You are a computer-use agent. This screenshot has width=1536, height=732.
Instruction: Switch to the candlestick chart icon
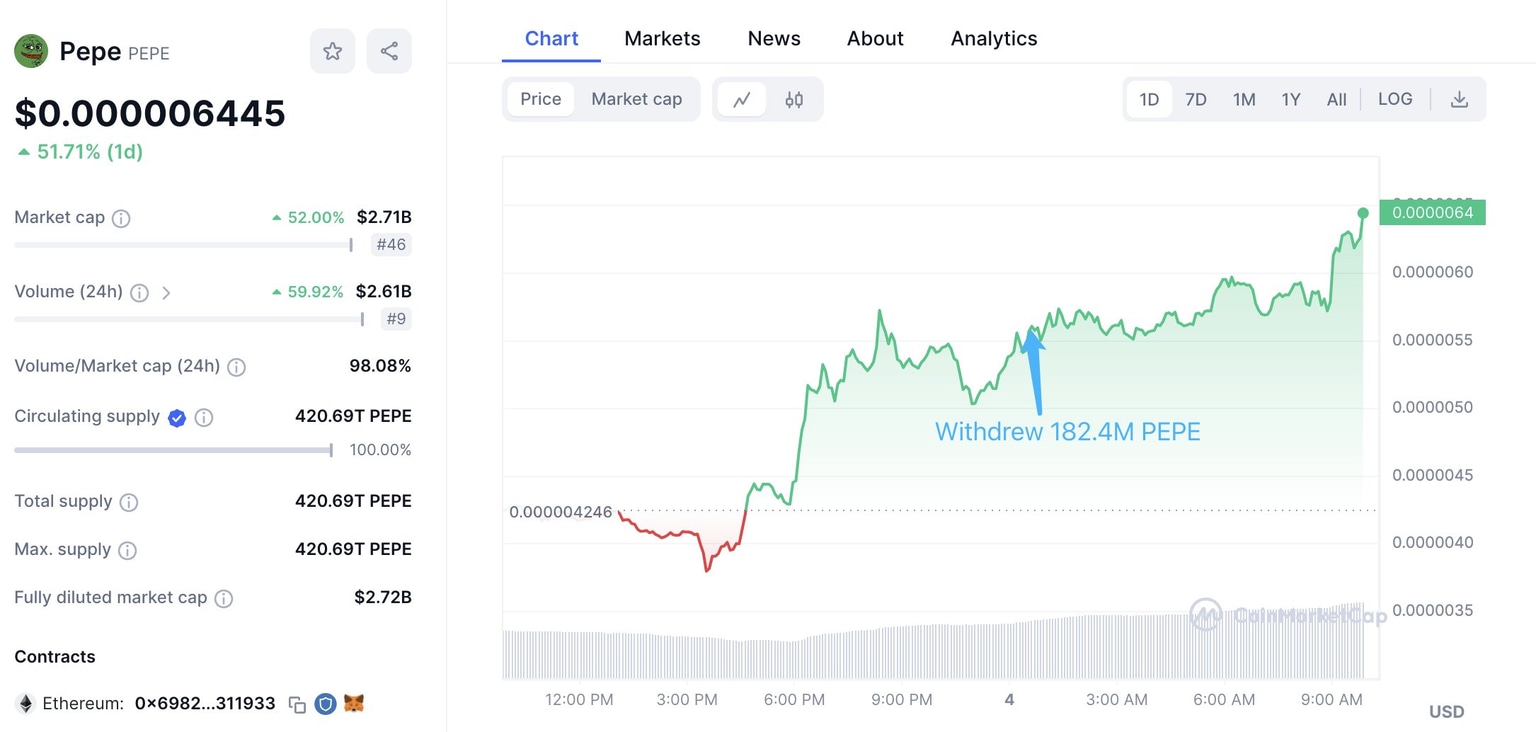794,99
